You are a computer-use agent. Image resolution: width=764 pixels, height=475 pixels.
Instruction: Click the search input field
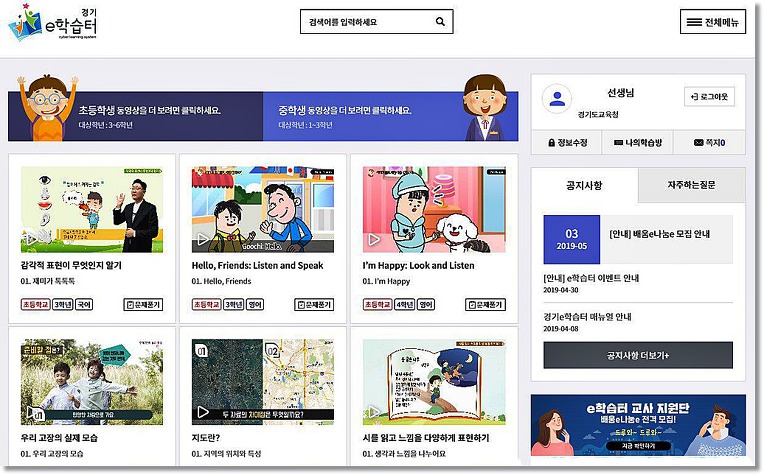[368, 21]
